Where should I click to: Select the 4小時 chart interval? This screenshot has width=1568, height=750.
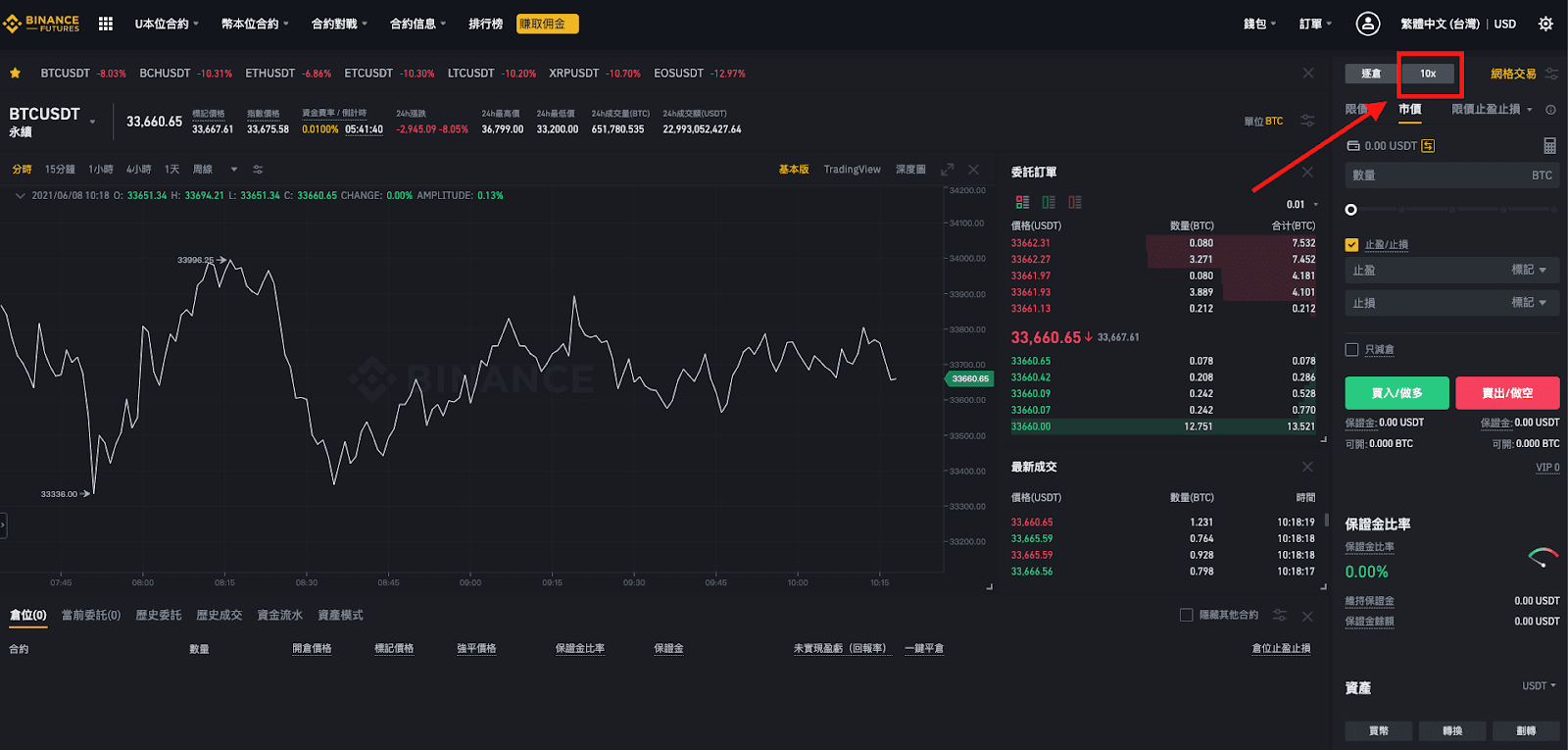coord(139,170)
